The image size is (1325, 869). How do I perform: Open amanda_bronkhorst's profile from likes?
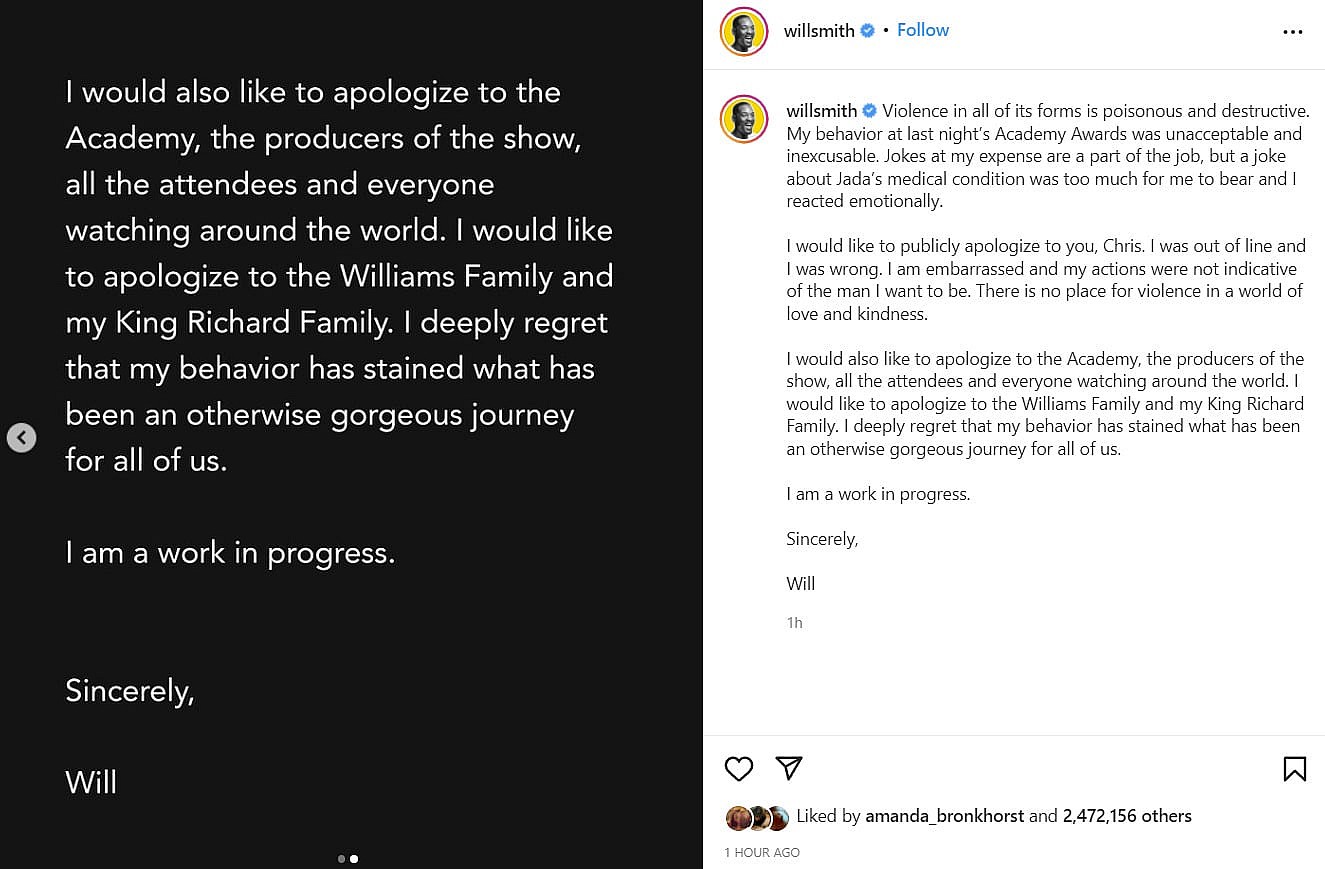[x=944, y=816]
